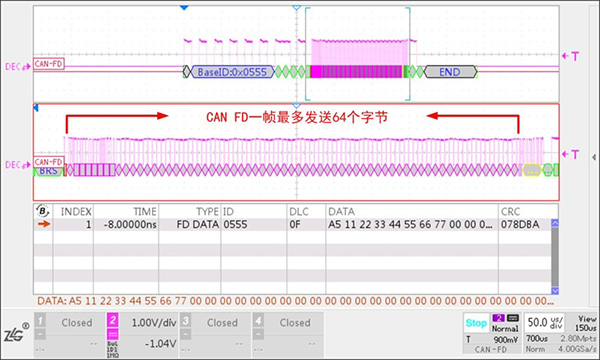Image resolution: width=600 pixels, height=360 pixels.
Task: Click the bus decode B icon in table header
Action: pyautogui.click(x=42, y=211)
